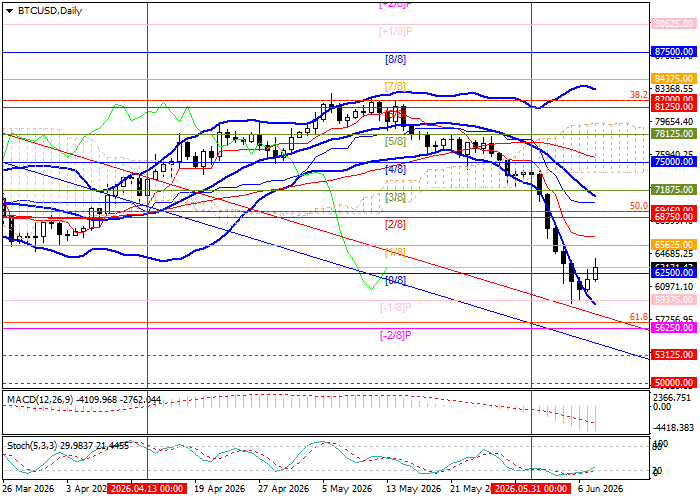700x500 pixels.
Task: Click the 2026.04.13 00:00 date marker
Action: [x=146, y=488]
